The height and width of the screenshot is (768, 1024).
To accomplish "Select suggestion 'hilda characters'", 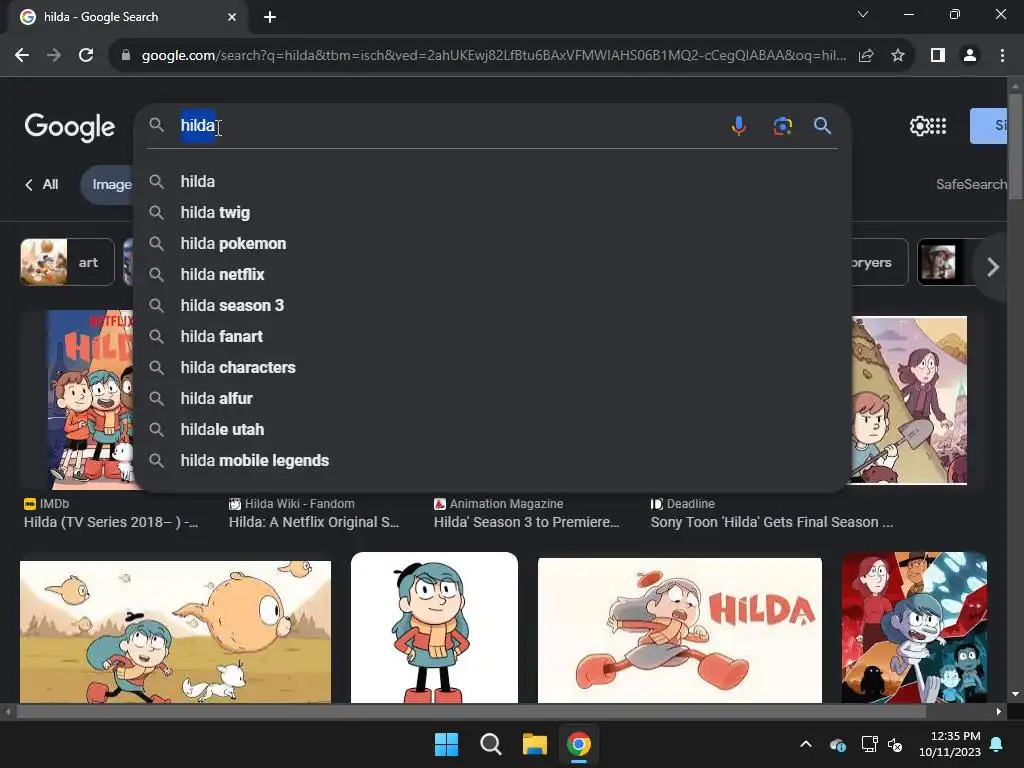I will tap(492, 368).
